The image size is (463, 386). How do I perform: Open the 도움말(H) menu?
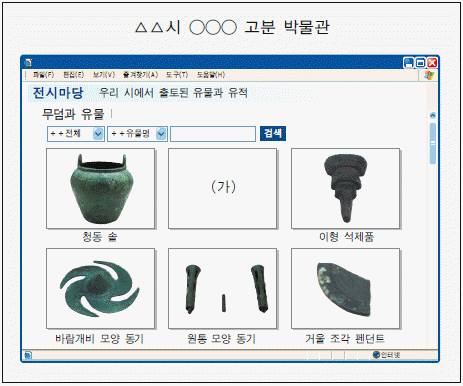pos(211,75)
